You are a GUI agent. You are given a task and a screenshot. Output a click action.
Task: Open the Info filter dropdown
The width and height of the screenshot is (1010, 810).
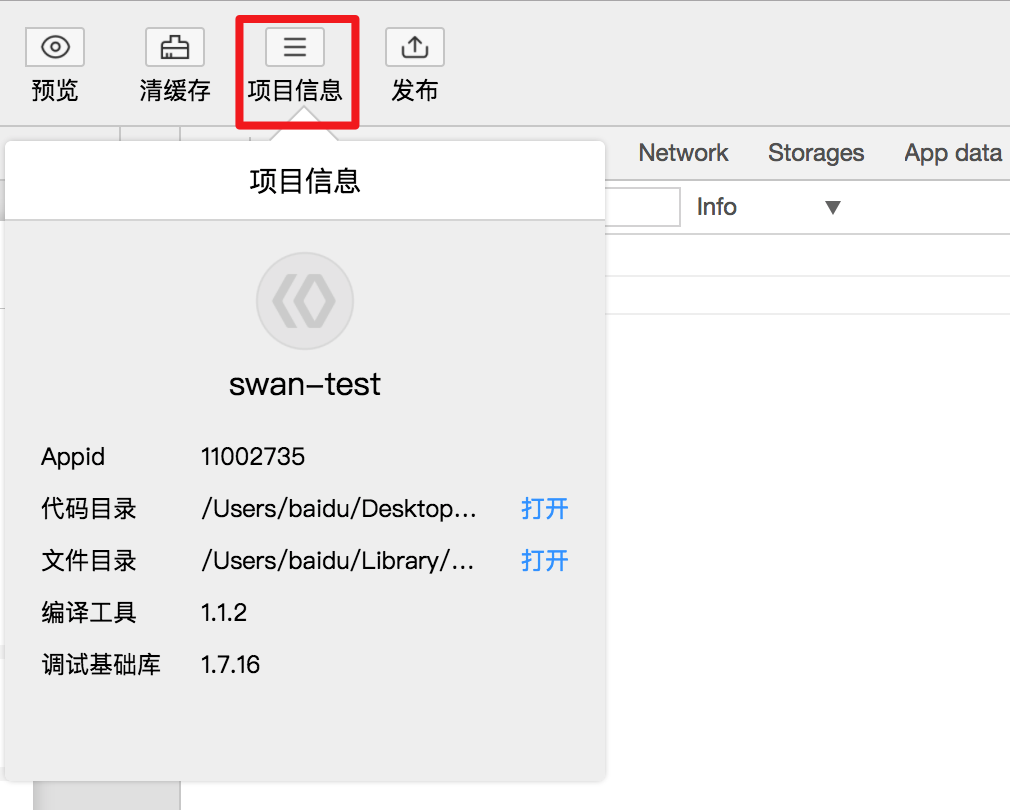770,207
